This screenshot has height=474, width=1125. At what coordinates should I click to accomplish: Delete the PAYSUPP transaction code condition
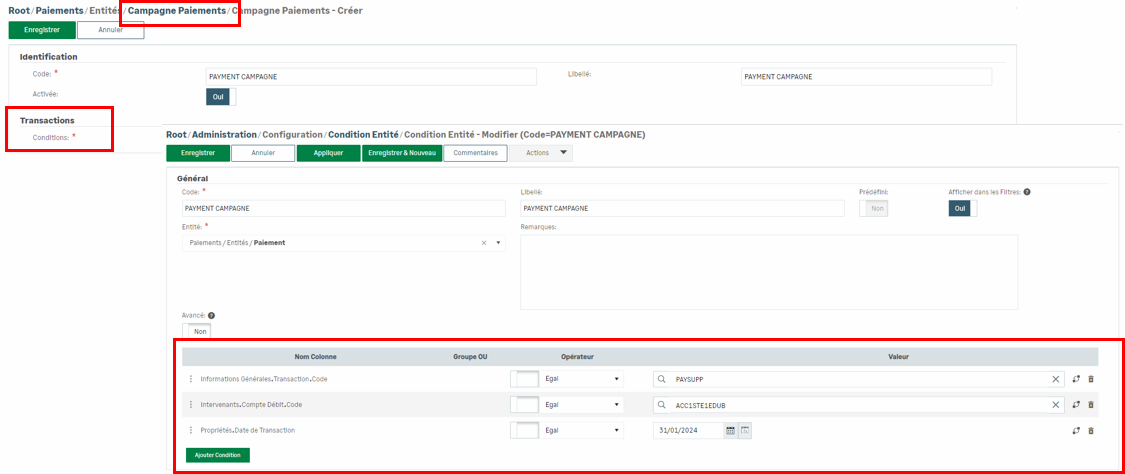pos(1090,379)
